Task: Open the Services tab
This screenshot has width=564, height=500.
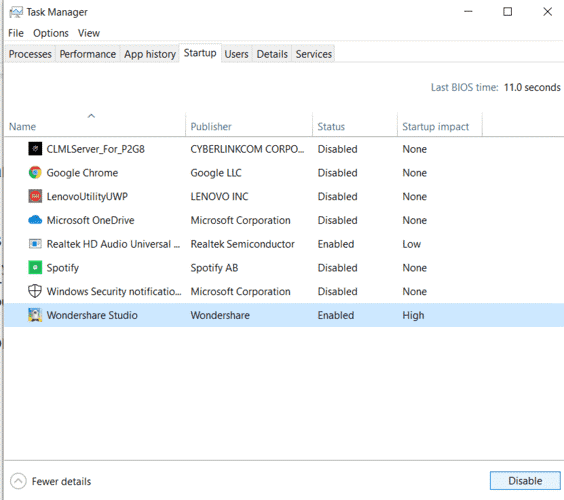Action: coord(314,54)
